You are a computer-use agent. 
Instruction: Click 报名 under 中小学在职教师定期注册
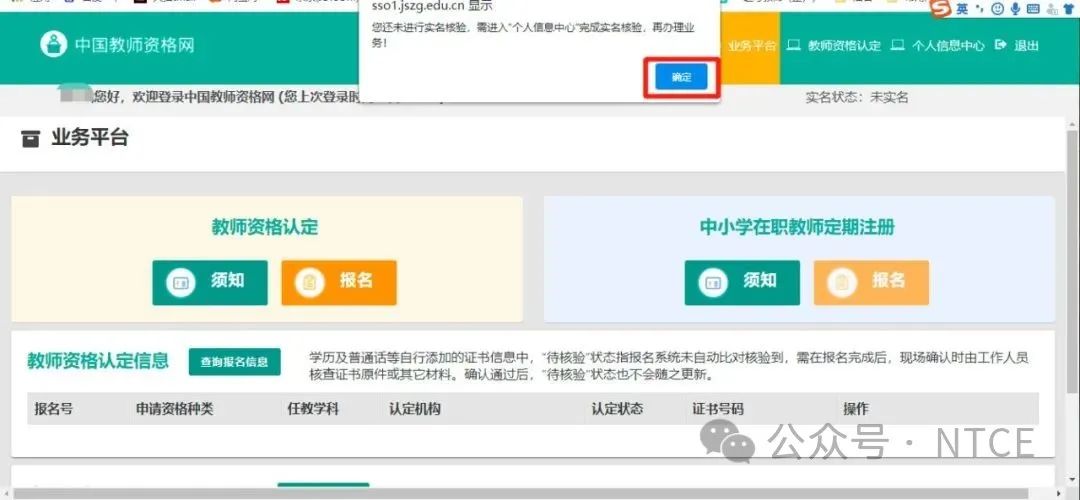click(871, 282)
